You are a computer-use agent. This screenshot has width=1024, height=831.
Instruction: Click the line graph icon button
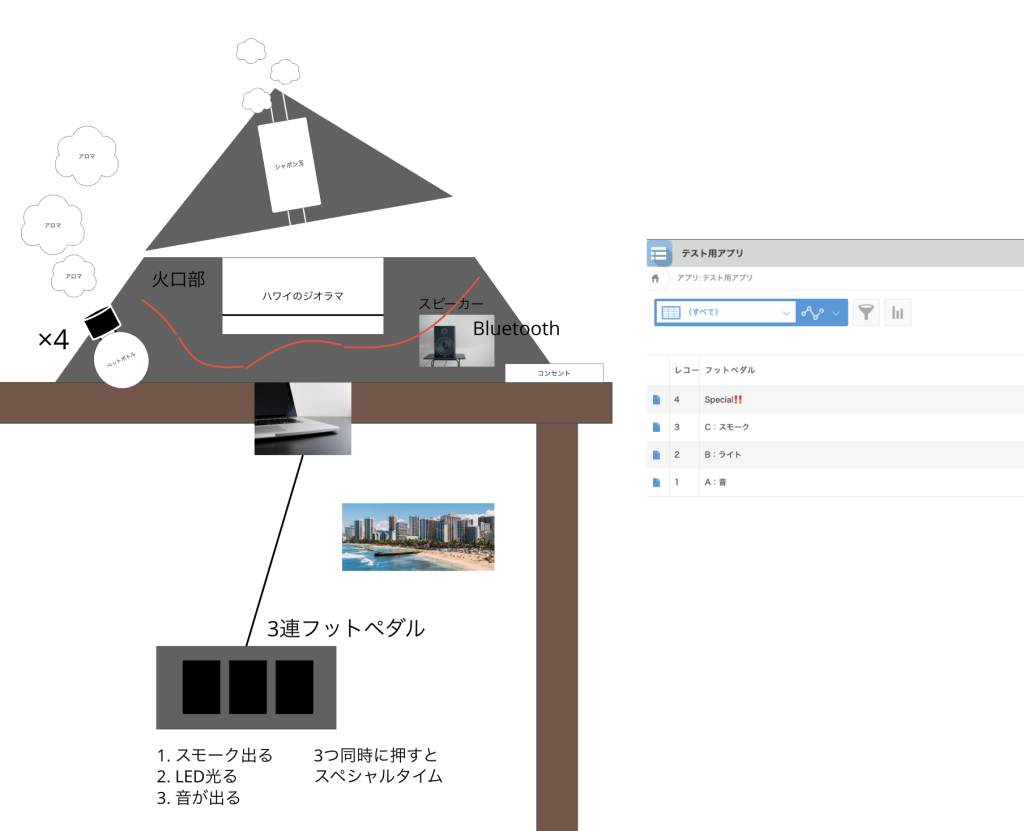[812, 312]
